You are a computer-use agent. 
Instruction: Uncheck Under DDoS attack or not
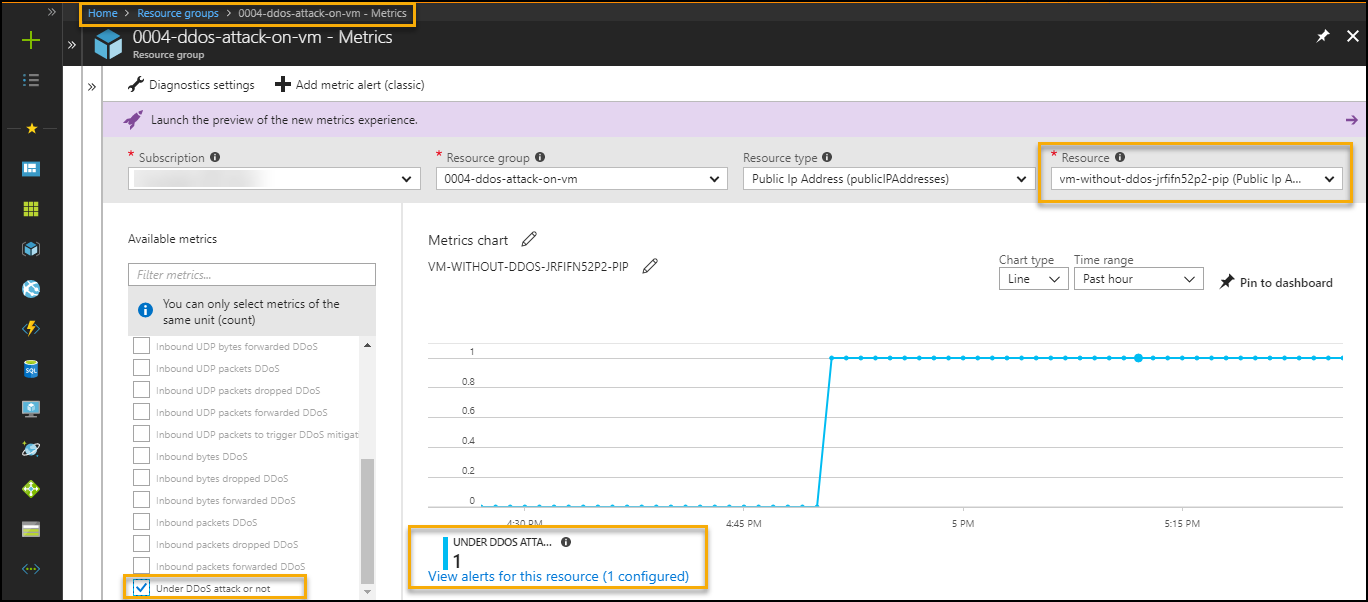141,588
